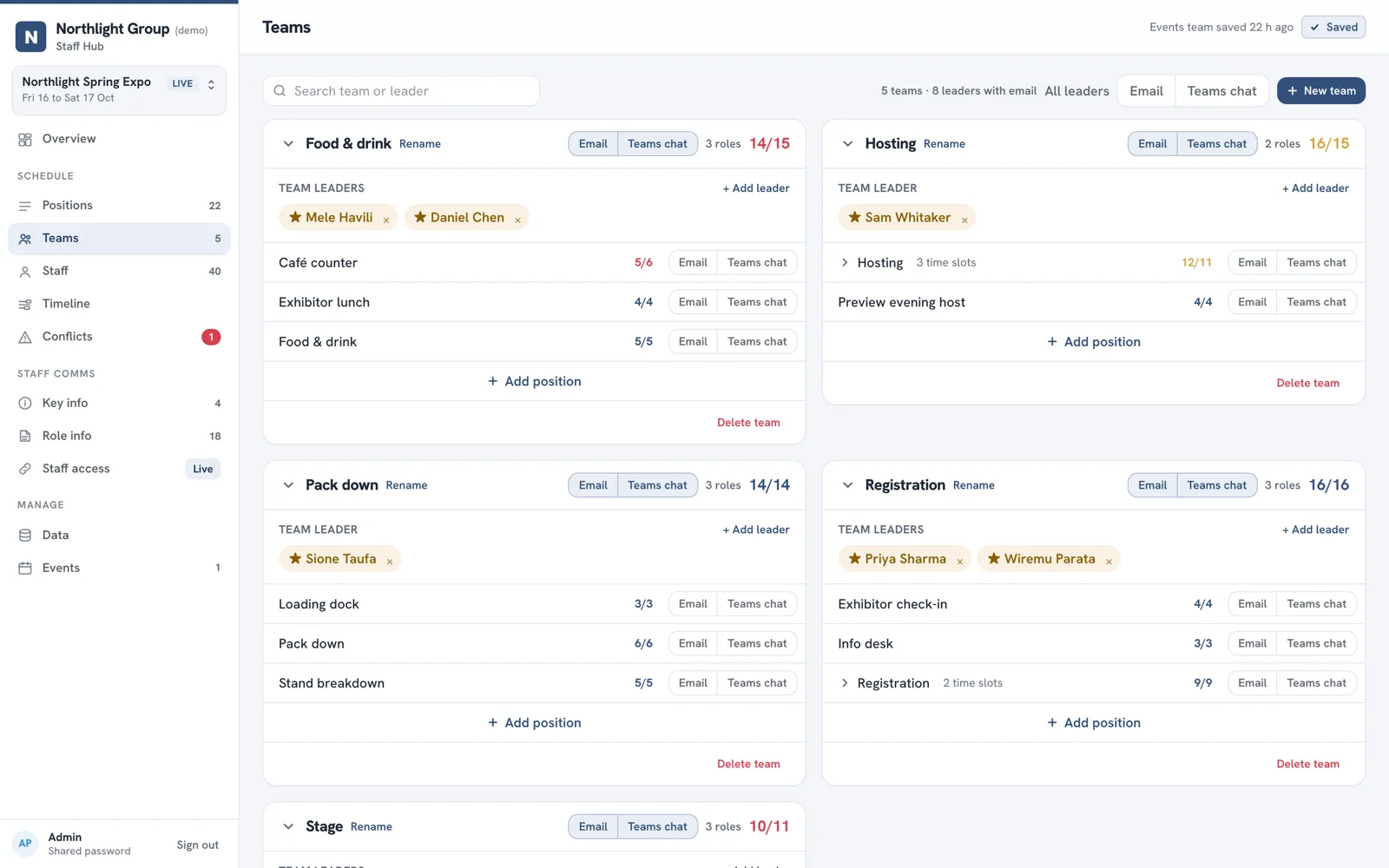Open the Timeline icon in sidebar

point(25,304)
